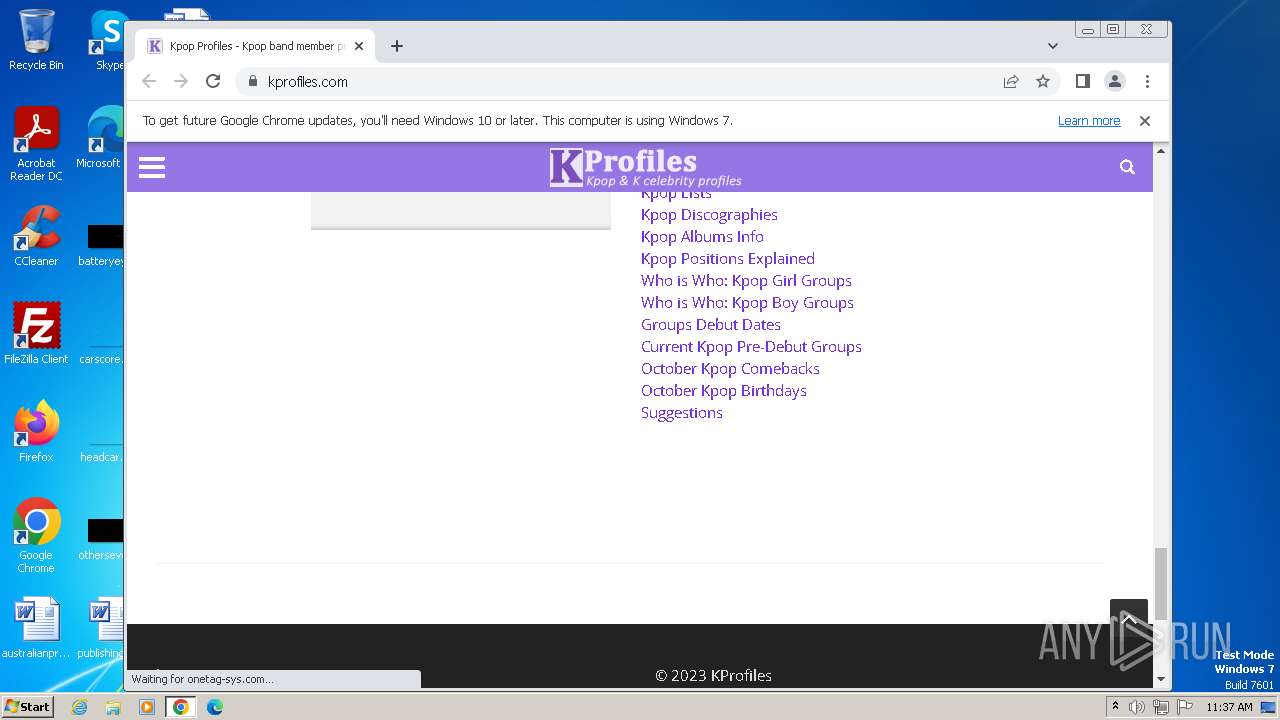Image resolution: width=1280 pixels, height=720 pixels.
Task: Click the padlock site info icon
Action: (x=252, y=82)
